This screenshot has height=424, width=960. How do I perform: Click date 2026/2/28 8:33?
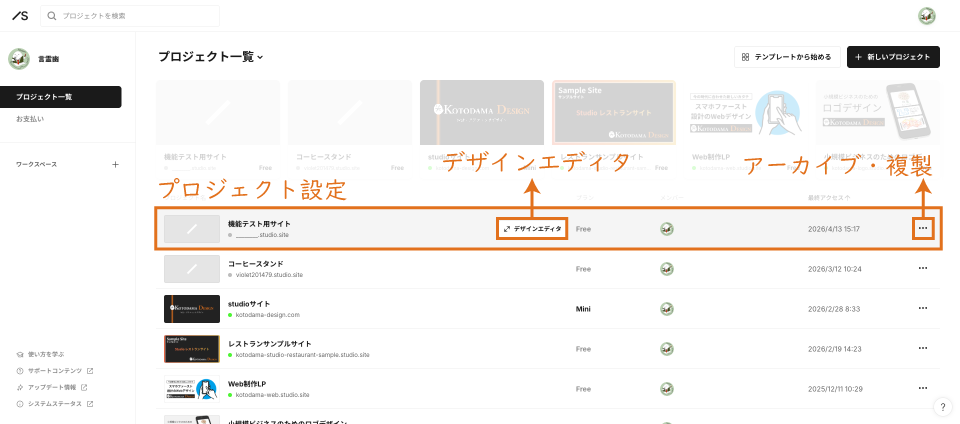point(833,309)
